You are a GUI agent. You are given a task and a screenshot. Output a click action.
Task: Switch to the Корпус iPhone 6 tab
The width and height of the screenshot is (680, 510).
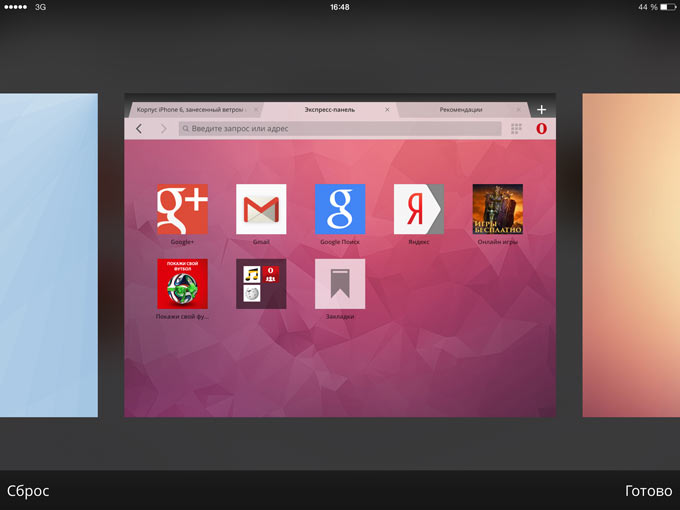pos(190,109)
